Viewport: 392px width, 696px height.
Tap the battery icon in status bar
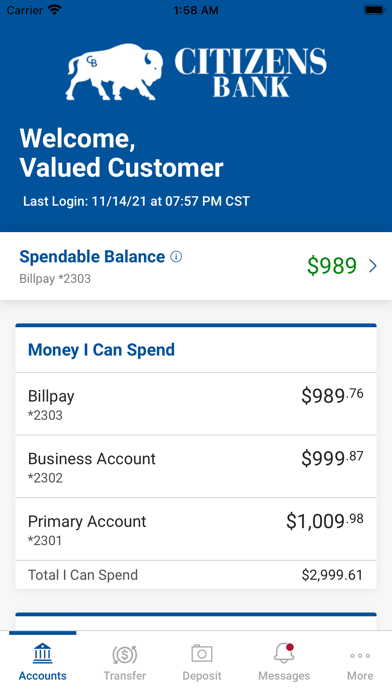click(x=374, y=10)
